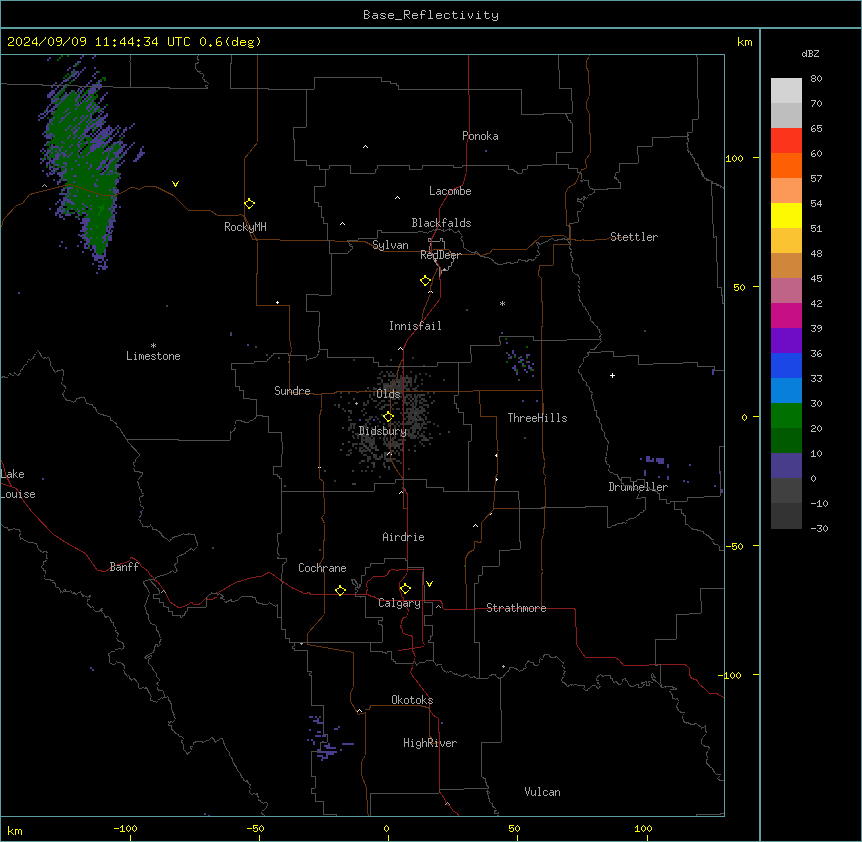Click the Base_Reflectivity title
The height and width of the screenshot is (842, 862).
click(x=431, y=15)
